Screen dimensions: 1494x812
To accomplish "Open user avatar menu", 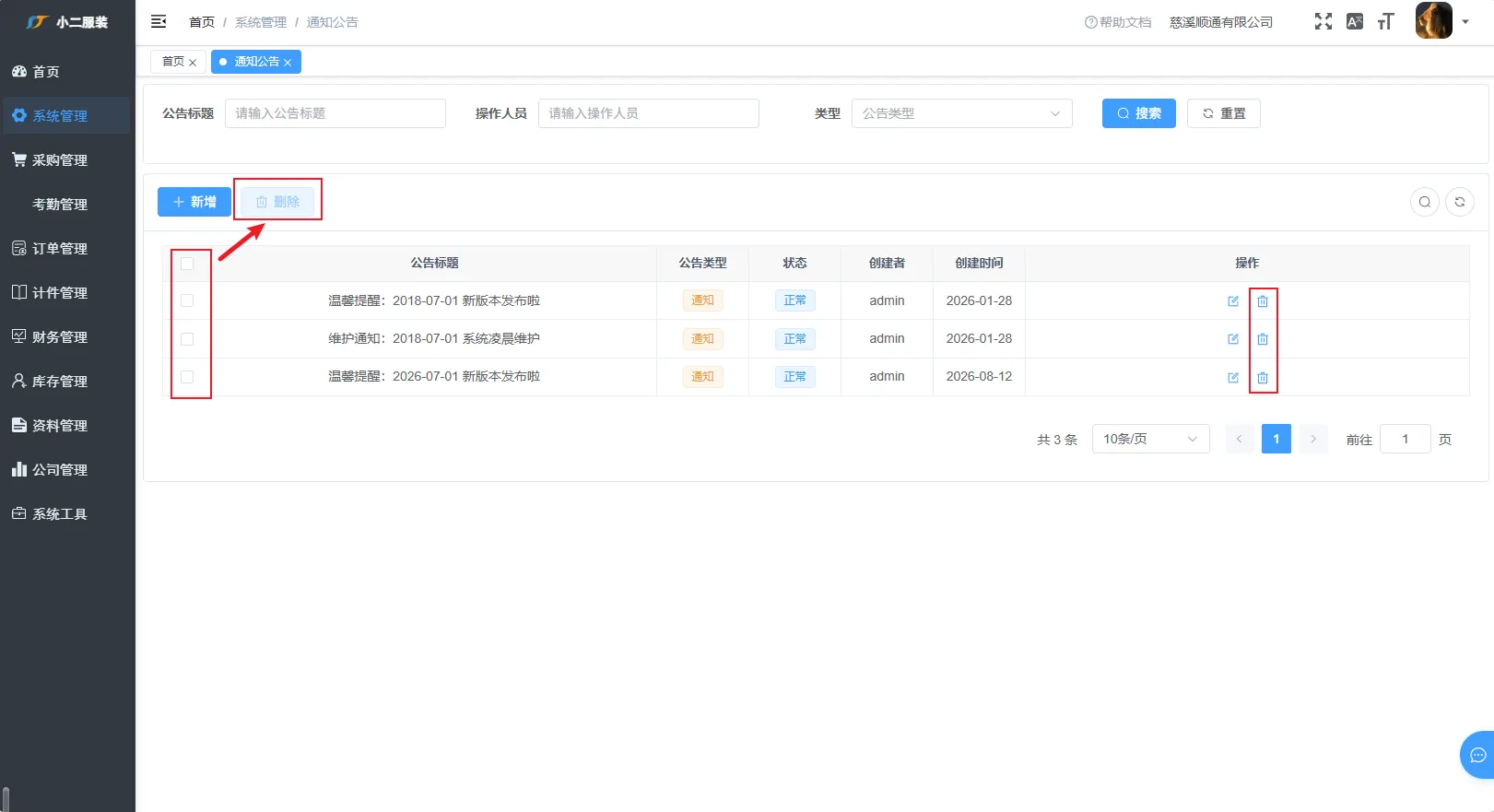I will point(1434,20).
